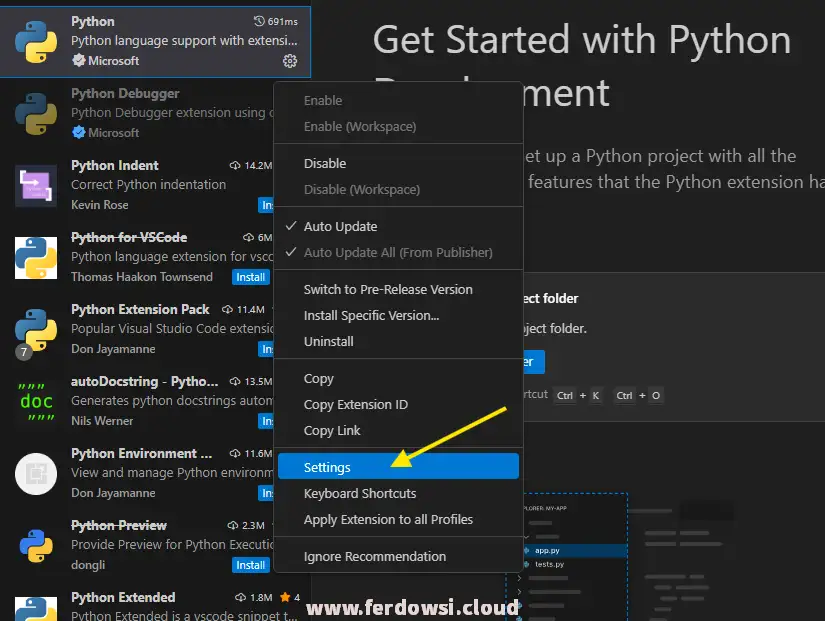Install the Python for VSCode extension
This screenshot has width=825, height=621.
(x=250, y=277)
